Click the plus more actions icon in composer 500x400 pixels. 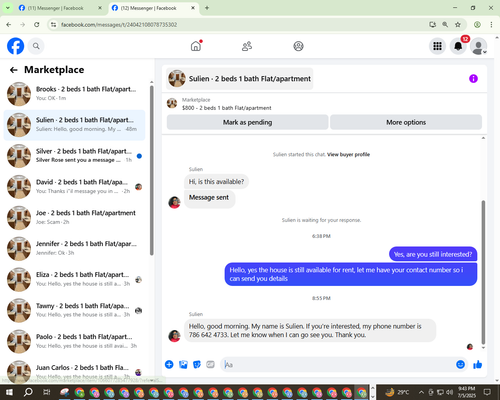[x=169, y=364]
